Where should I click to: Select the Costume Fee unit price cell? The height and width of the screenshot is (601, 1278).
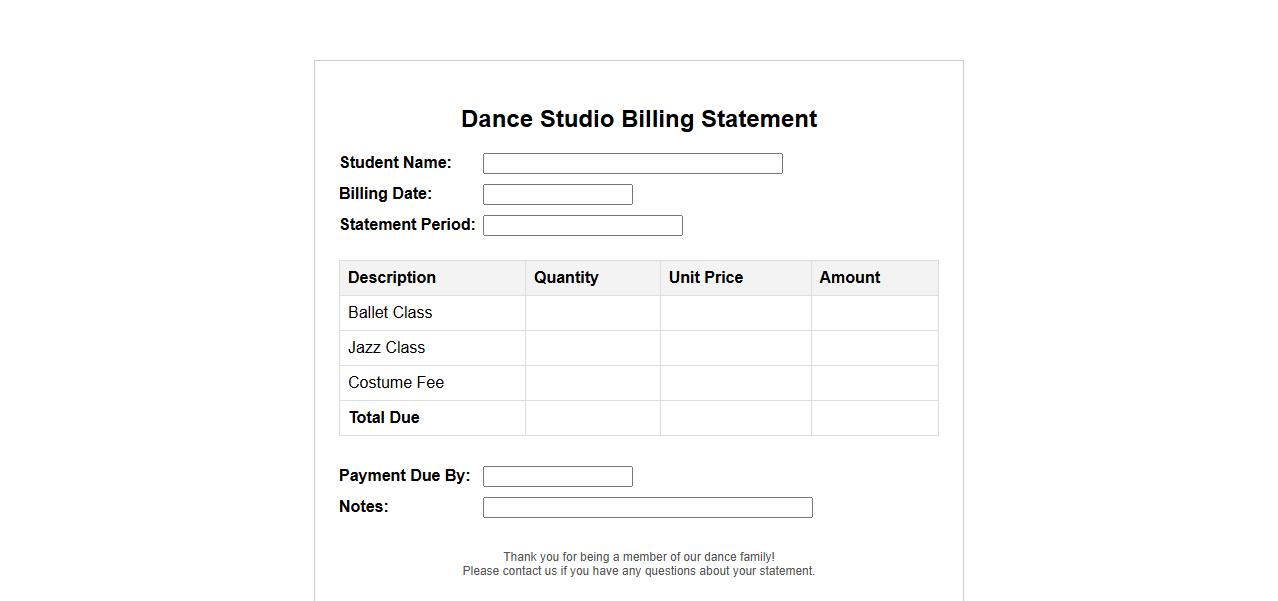tap(735, 383)
